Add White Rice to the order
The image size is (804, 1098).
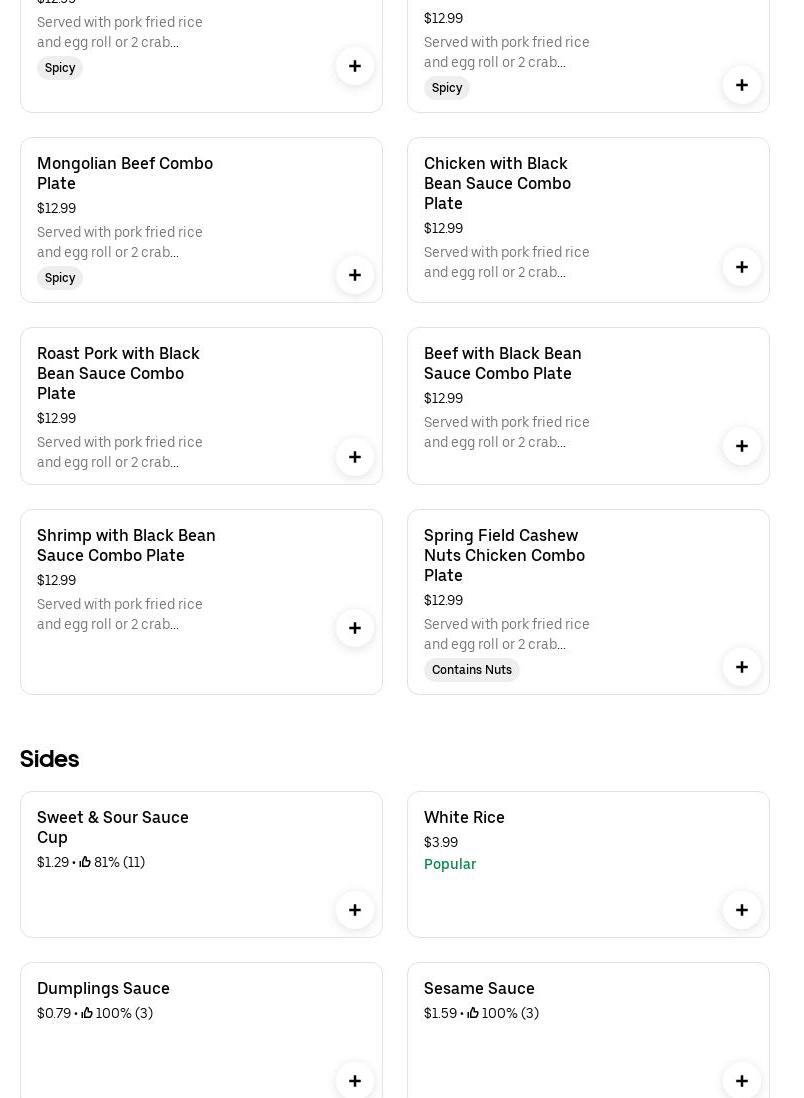(x=742, y=910)
